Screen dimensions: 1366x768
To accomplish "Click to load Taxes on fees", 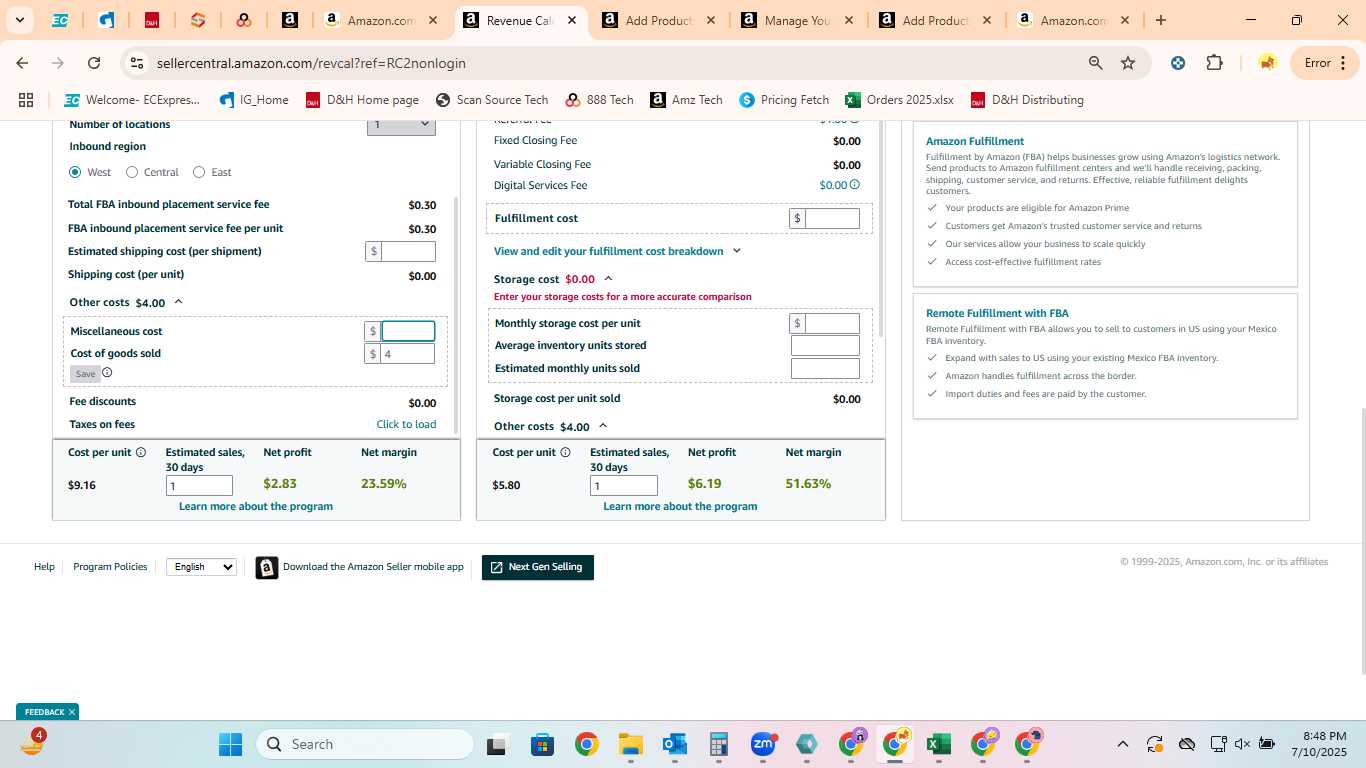I will [406, 424].
